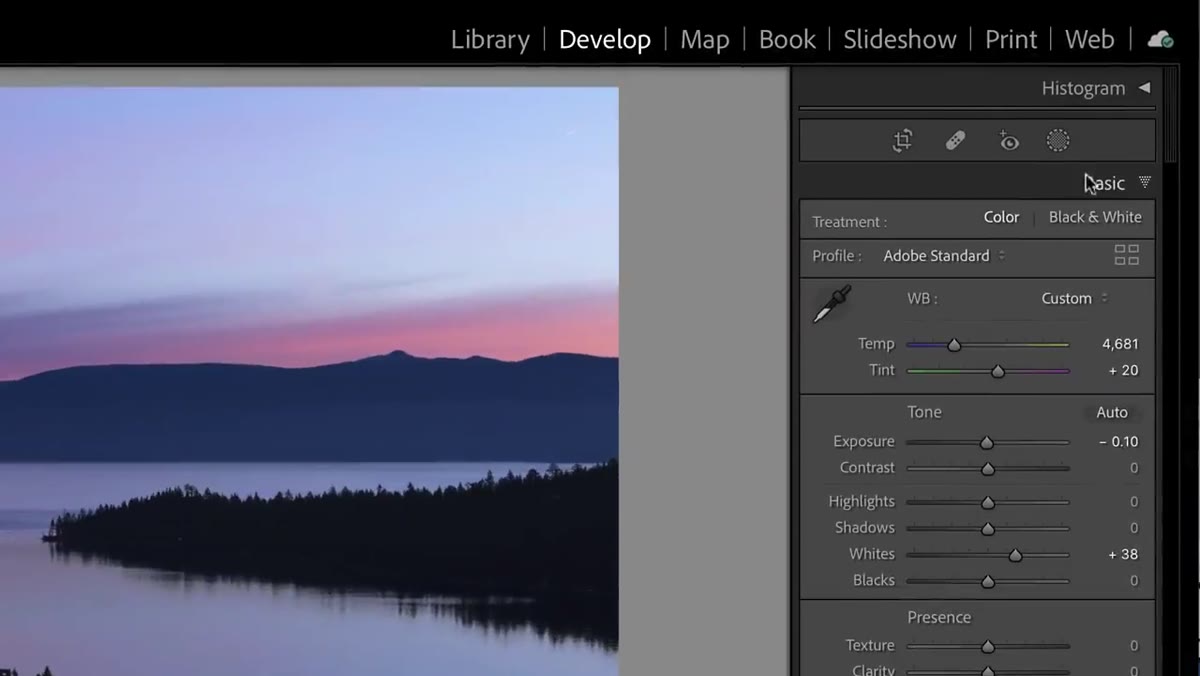
Task: Click the right panel vertical scrollbar
Action: (1172, 115)
